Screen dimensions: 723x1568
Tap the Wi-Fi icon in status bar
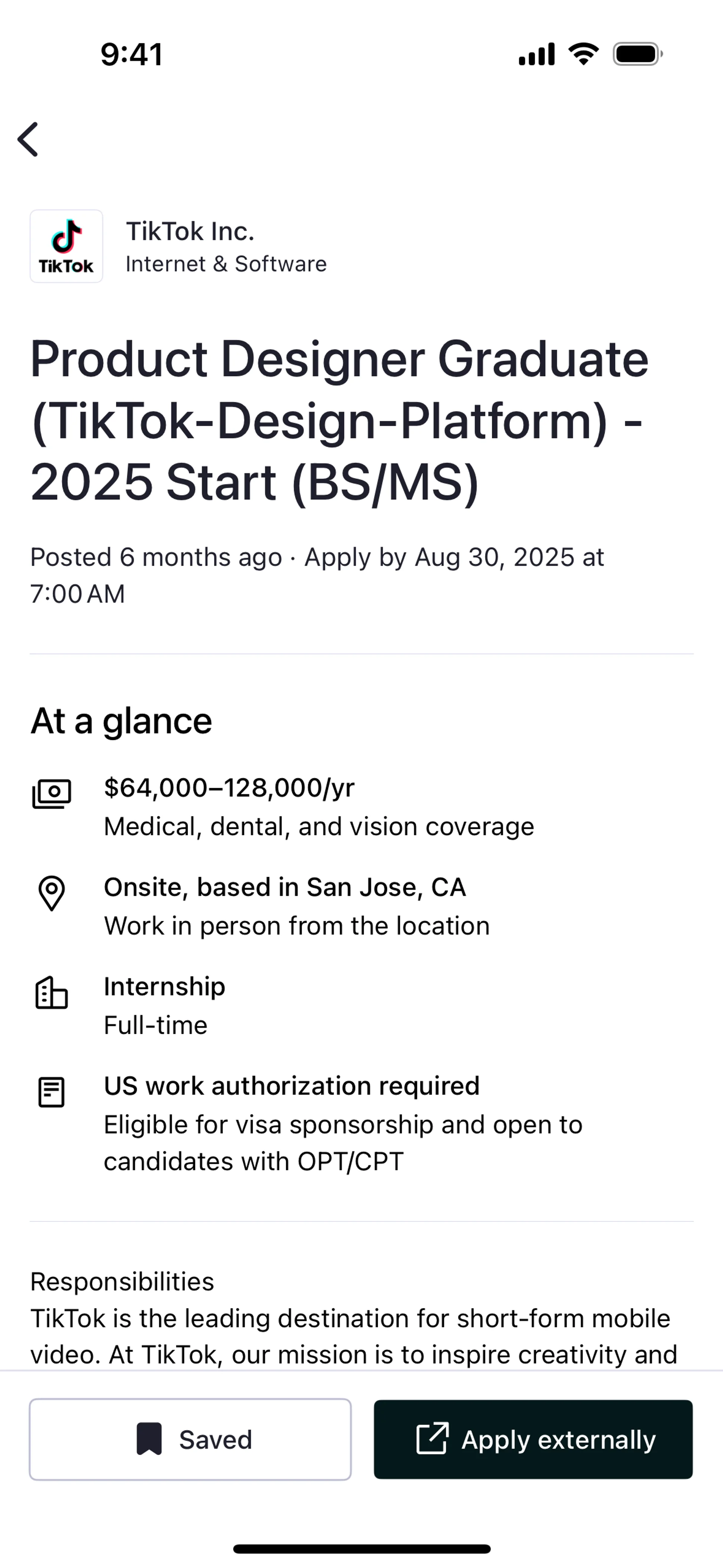pyautogui.click(x=583, y=54)
